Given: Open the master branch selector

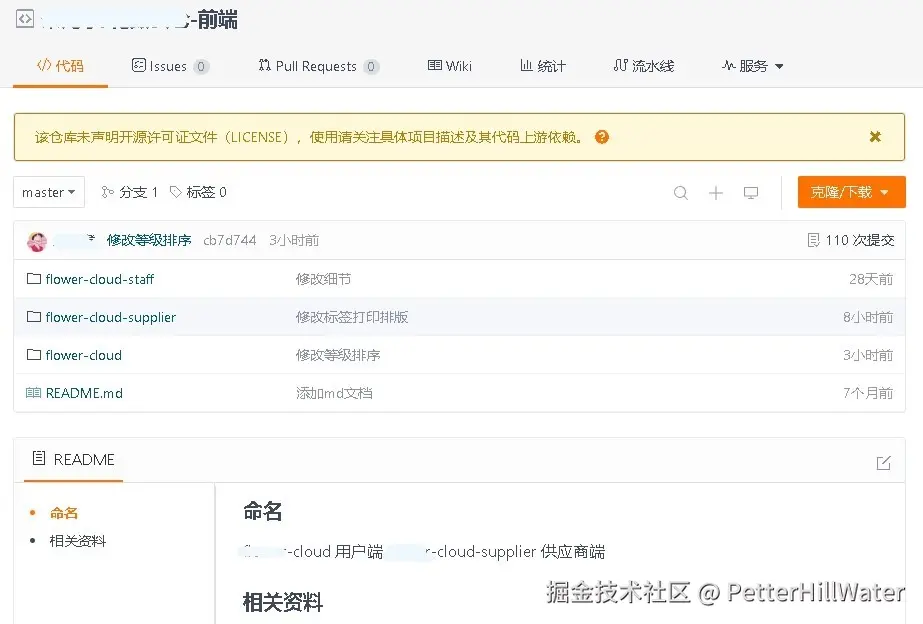Looking at the screenshot, I should click(x=49, y=192).
